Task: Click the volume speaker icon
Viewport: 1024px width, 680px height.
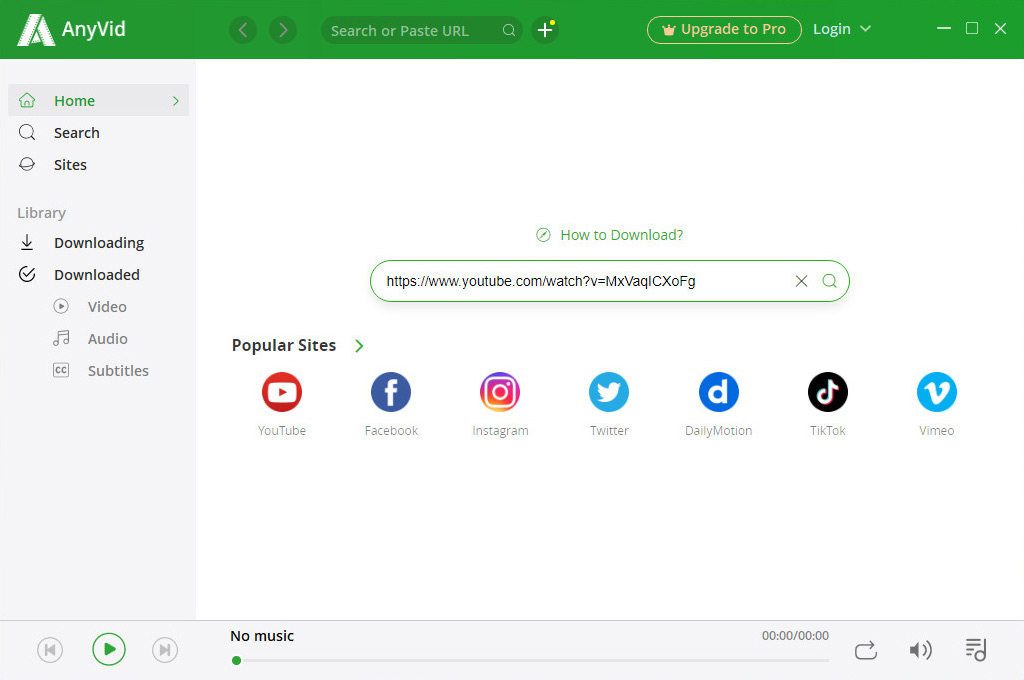Action: tap(920, 650)
